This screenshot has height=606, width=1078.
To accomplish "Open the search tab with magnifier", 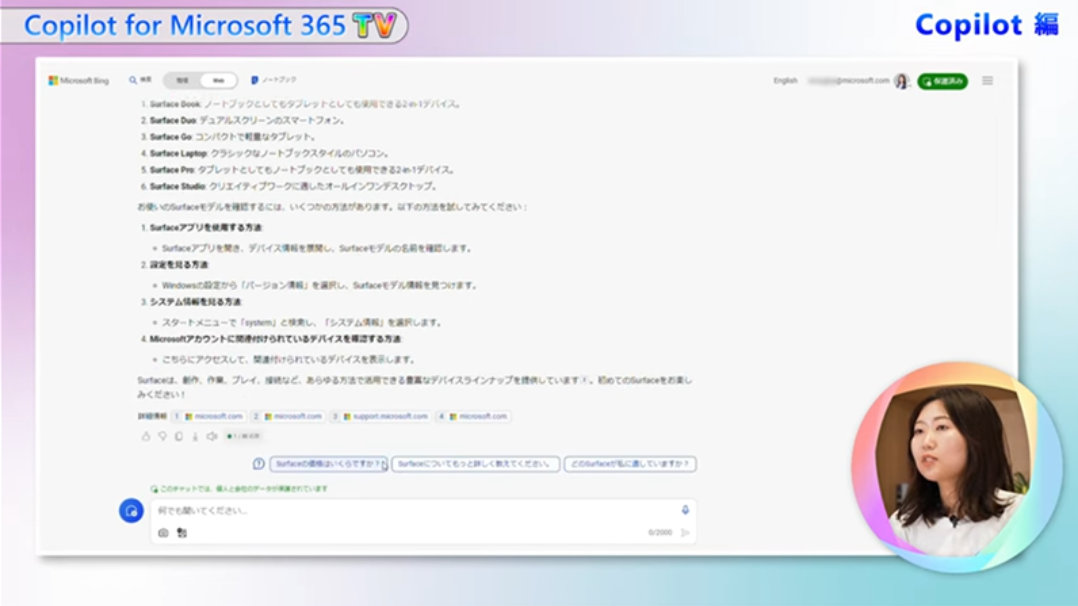I will 140,80.
